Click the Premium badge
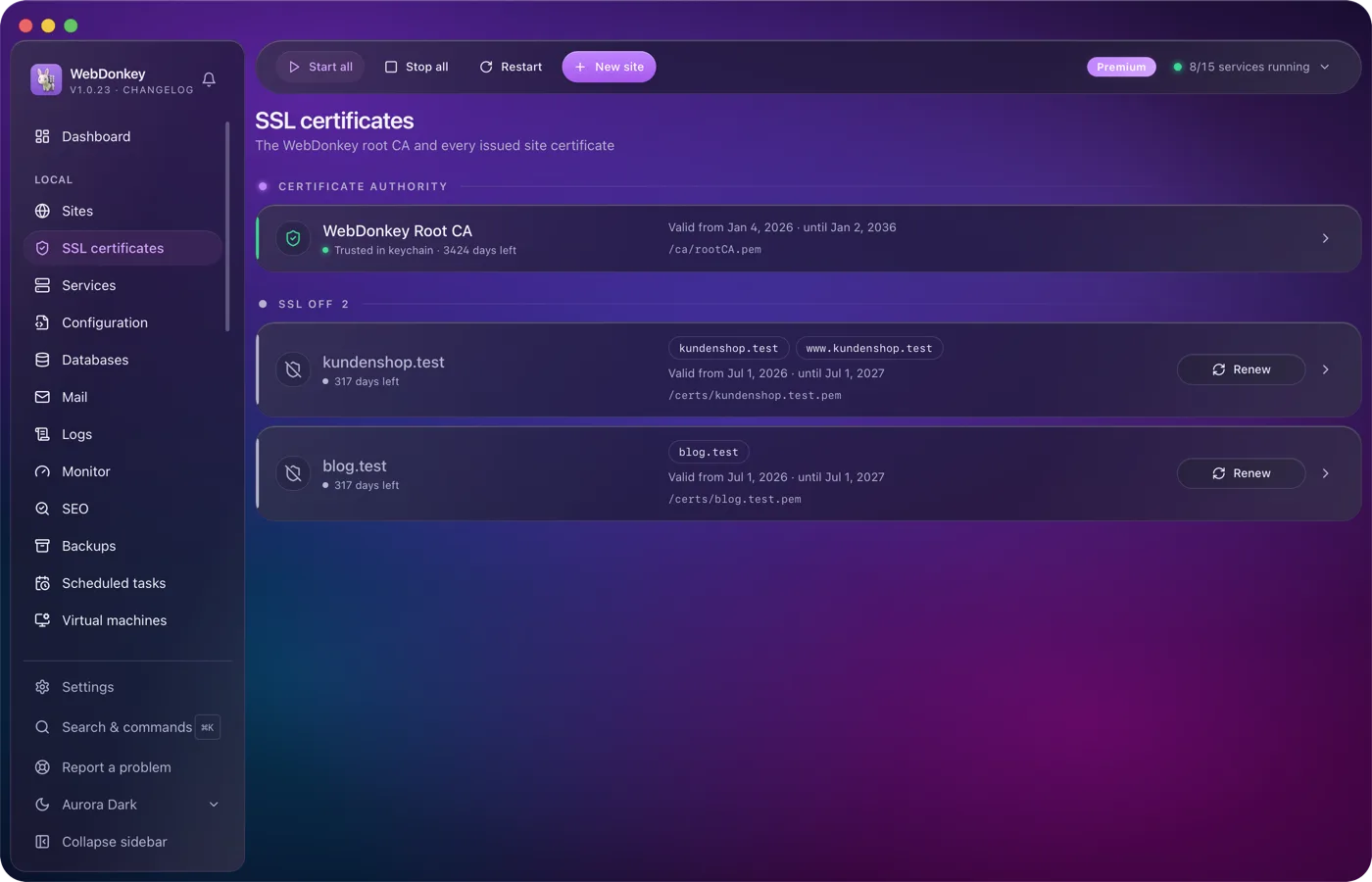Viewport: 1372px width, 882px height. click(x=1121, y=67)
